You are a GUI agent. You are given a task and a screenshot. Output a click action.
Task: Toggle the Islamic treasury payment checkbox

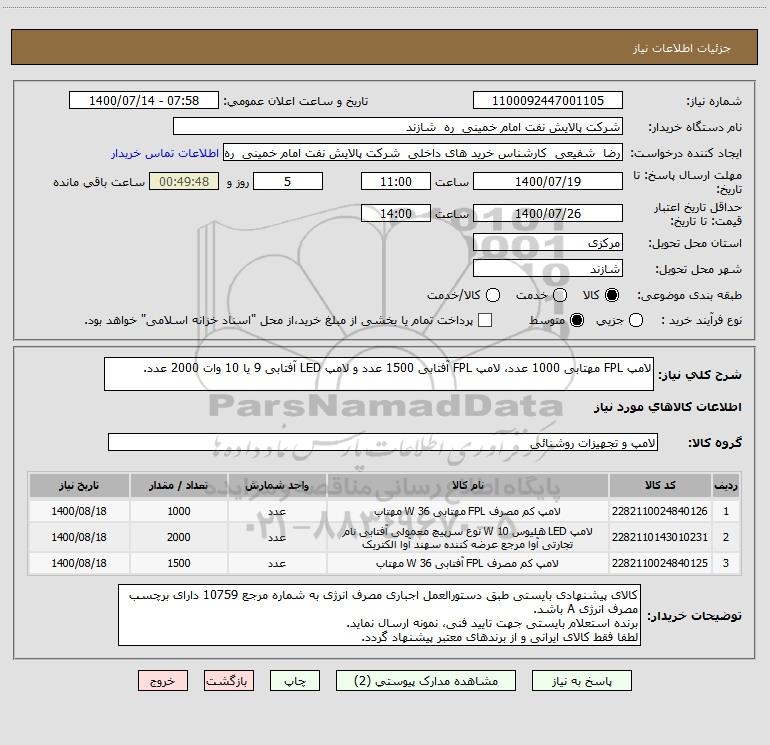tap(485, 320)
